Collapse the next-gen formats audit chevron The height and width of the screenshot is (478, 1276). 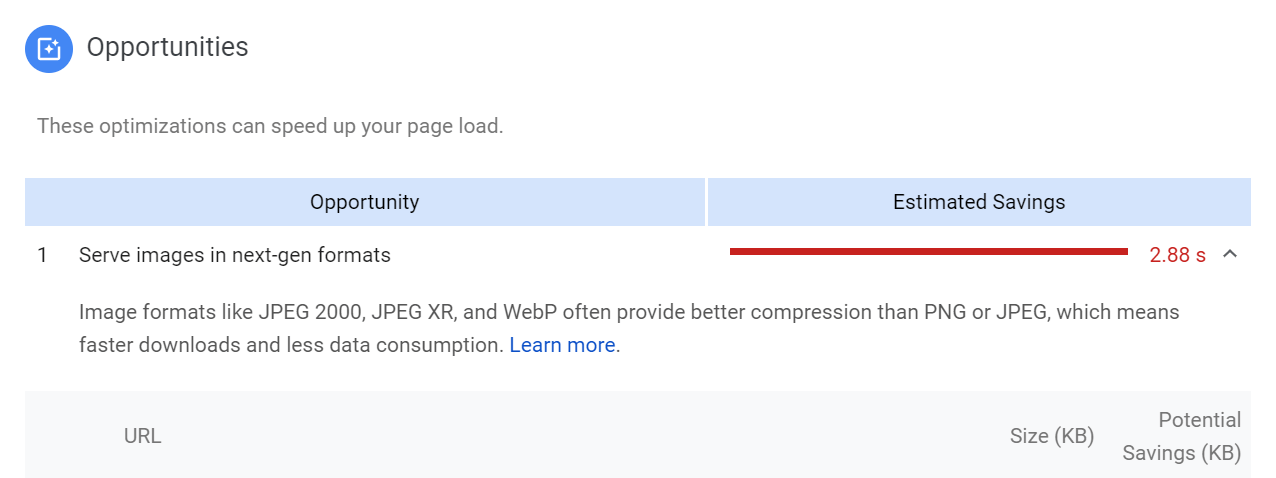[1230, 254]
